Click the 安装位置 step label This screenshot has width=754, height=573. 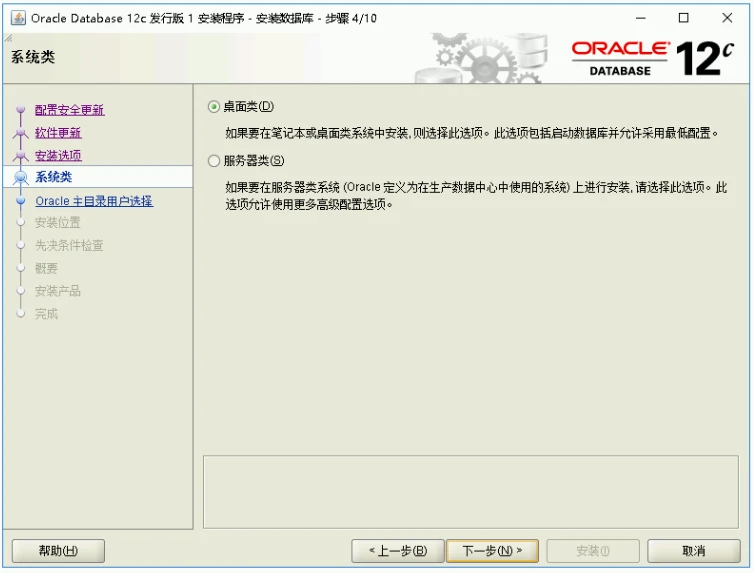tap(58, 223)
